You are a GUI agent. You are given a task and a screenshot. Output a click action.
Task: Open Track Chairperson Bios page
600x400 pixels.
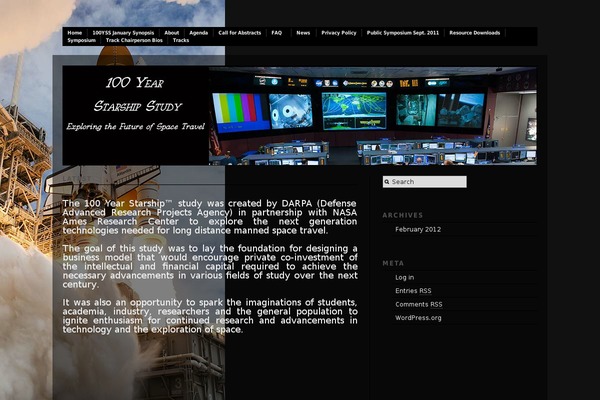(134, 41)
